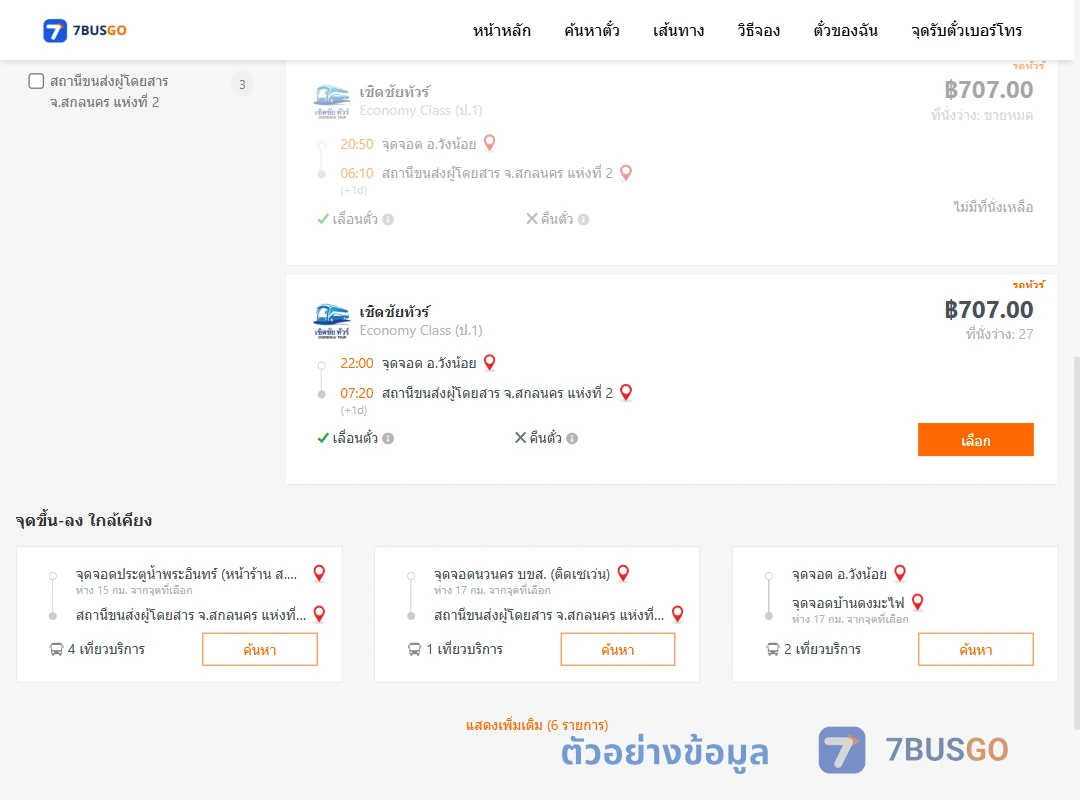Click map pin beside จุดจอดบ้านดงมะไฟ
The width and height of the screenshot is (1080, 800).
(917, 602)
